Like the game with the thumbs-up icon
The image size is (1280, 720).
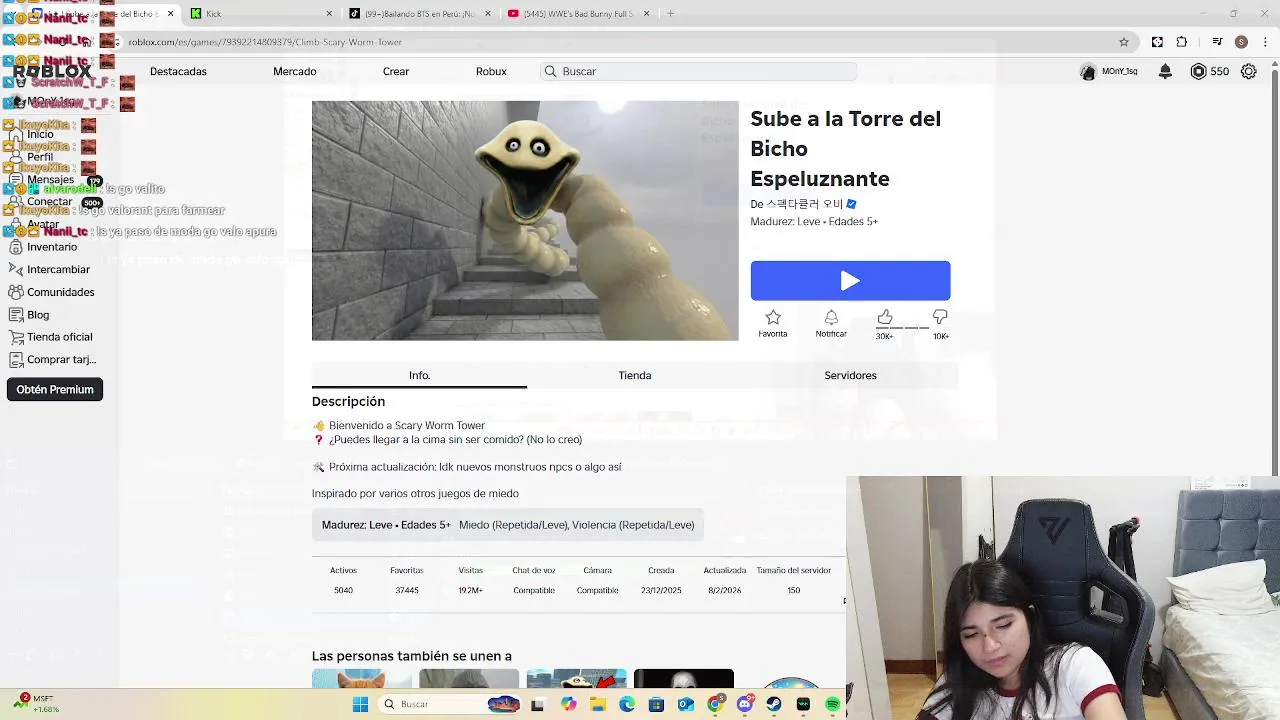coord(885,318)
